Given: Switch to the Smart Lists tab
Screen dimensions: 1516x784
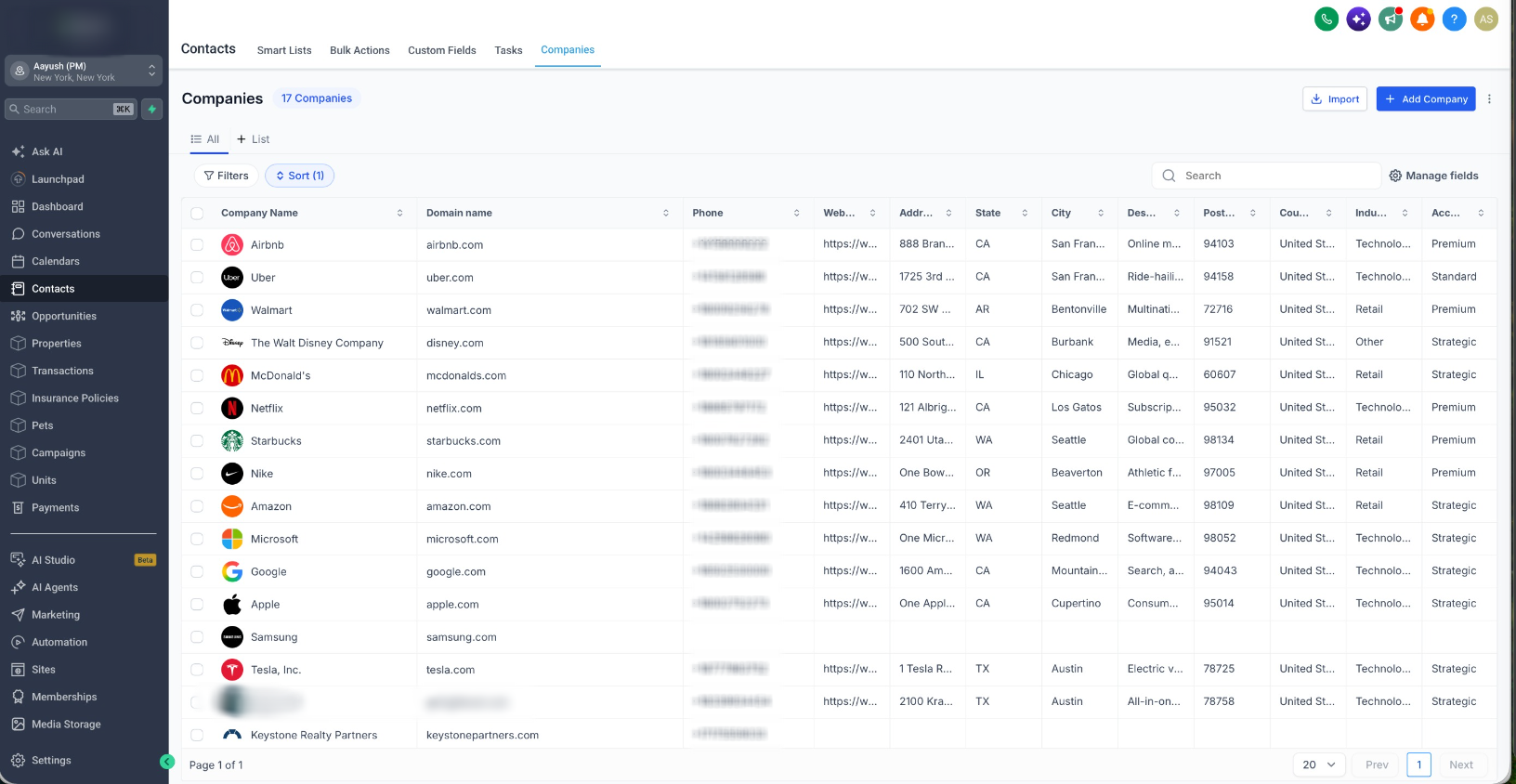Looking at the screenshot, I should (284, 50).
